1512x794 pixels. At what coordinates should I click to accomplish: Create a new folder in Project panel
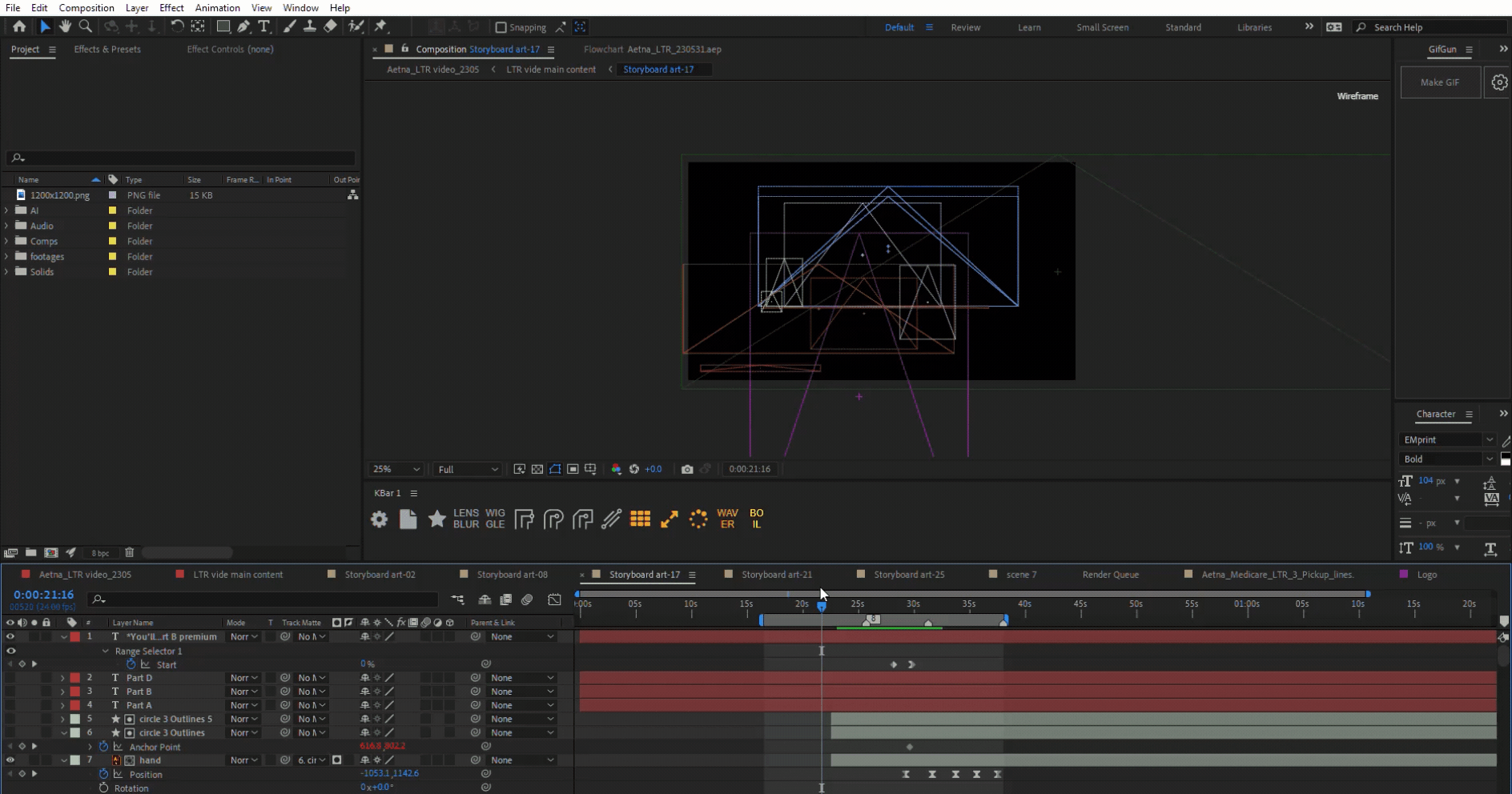pyautogui.click(x=30, y=552)
